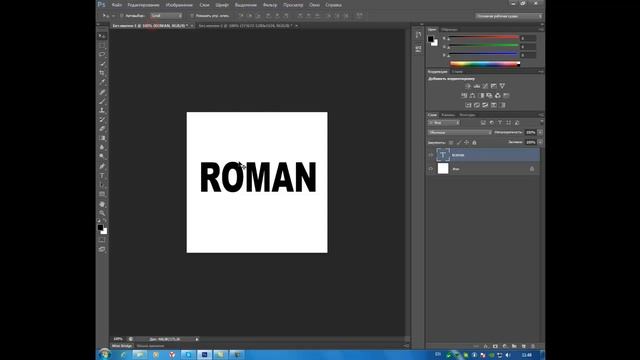The image size is (640, 360).
Task: Pick color from spectrum ramp
Action: click(x=485, y=64)
